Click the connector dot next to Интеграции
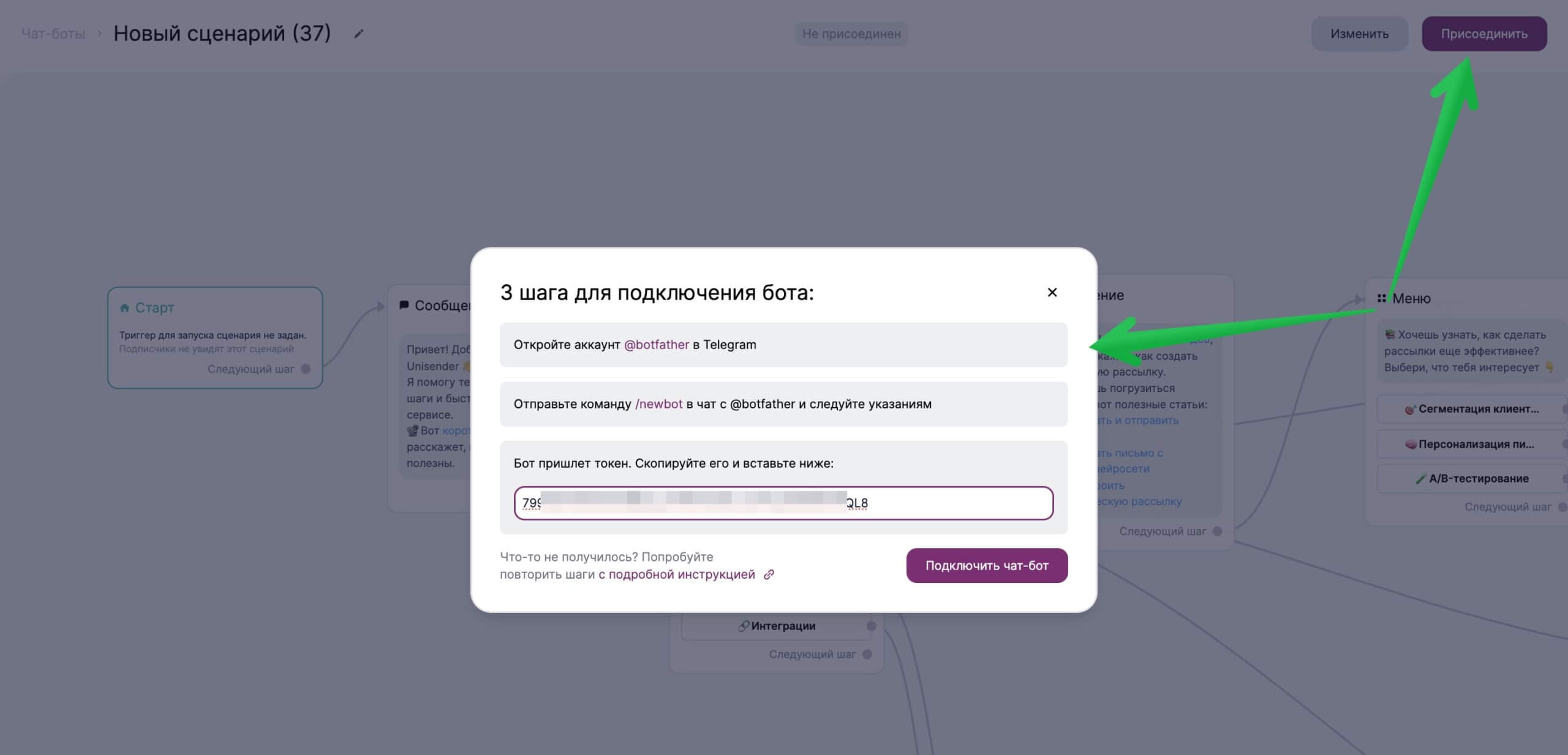 point(871,626)
